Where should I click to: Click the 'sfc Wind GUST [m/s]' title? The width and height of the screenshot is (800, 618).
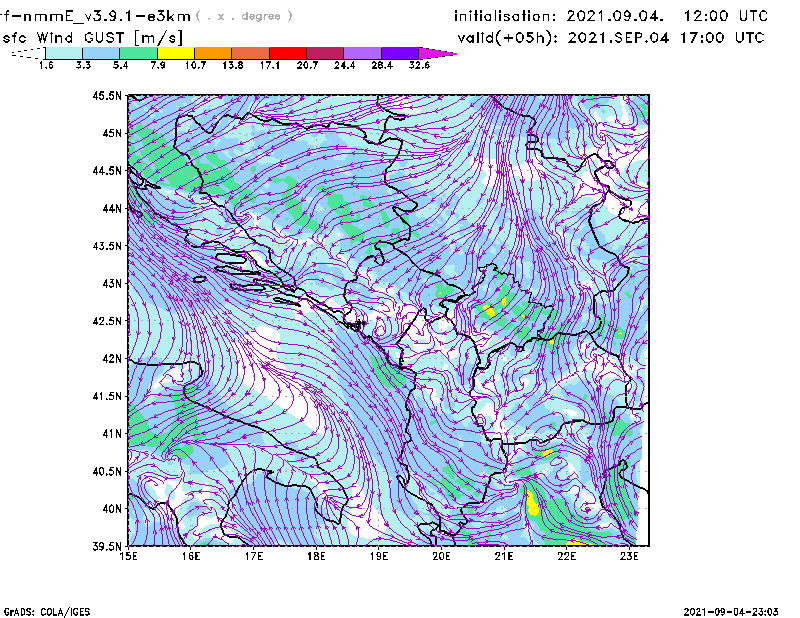(x=93, y=38)
